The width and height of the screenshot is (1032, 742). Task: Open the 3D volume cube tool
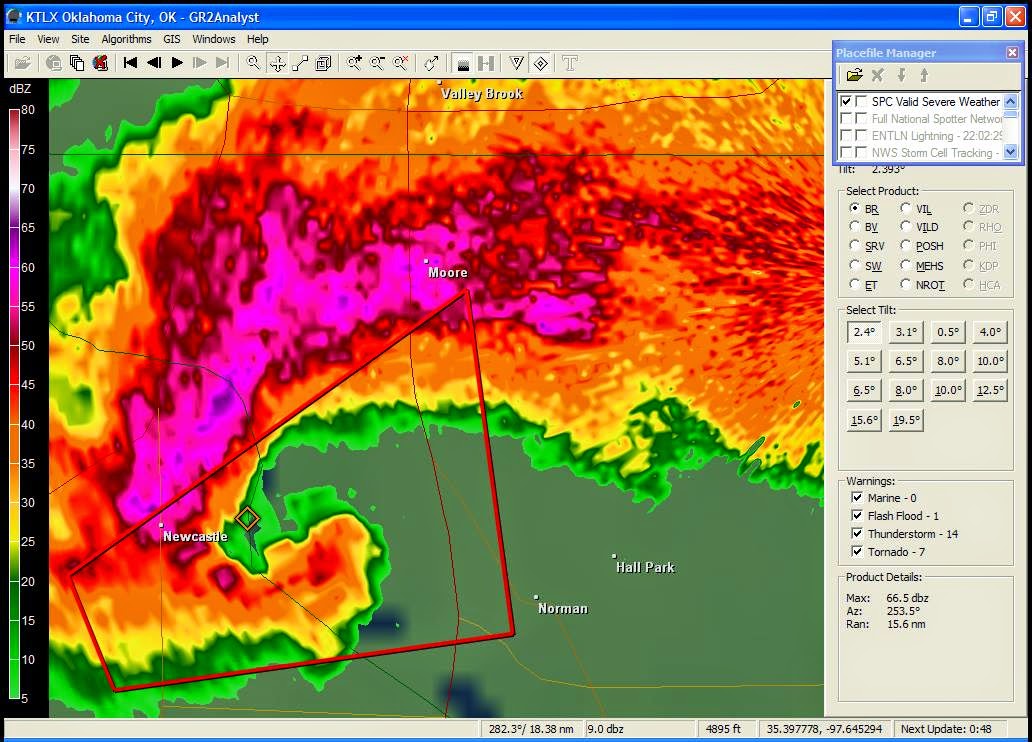323,63
